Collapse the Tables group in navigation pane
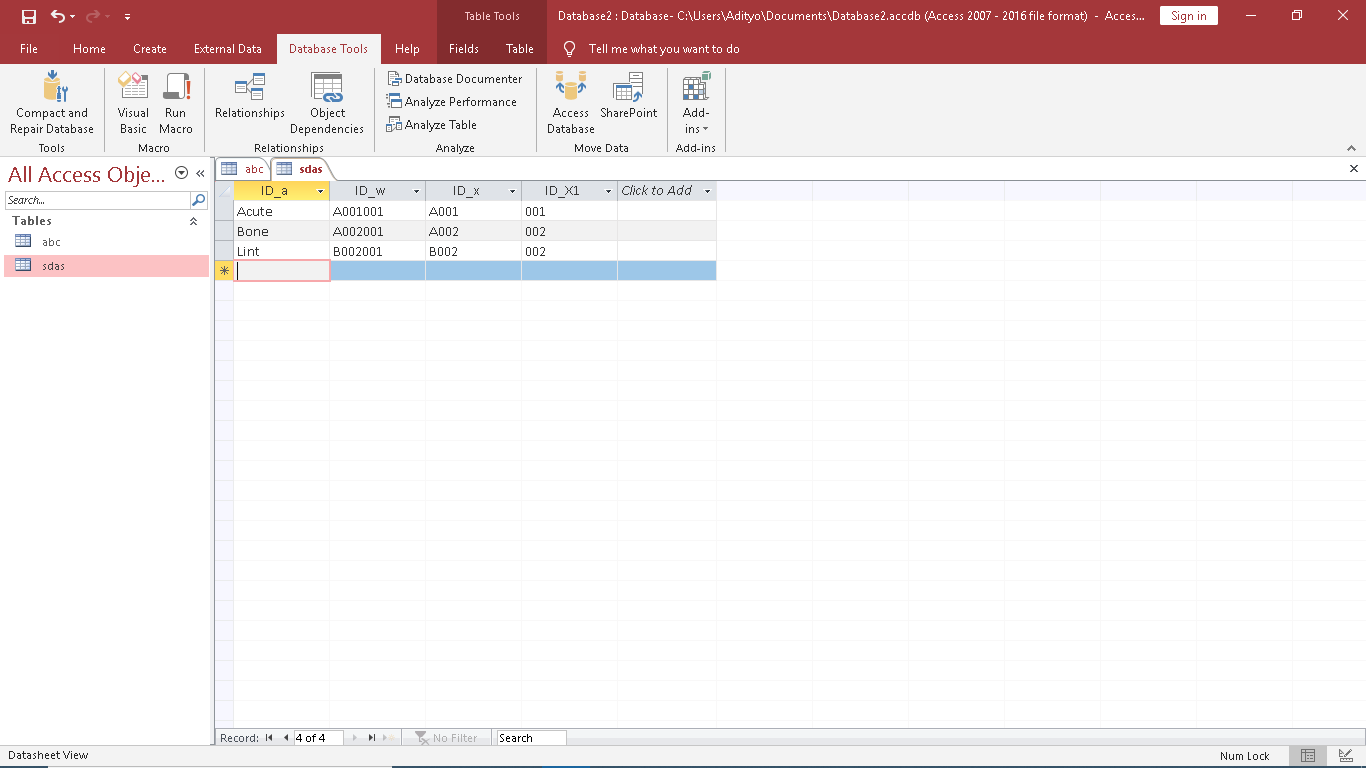Image resolution: width=1366 pixels, height=768 pixels. click(193, 221)
